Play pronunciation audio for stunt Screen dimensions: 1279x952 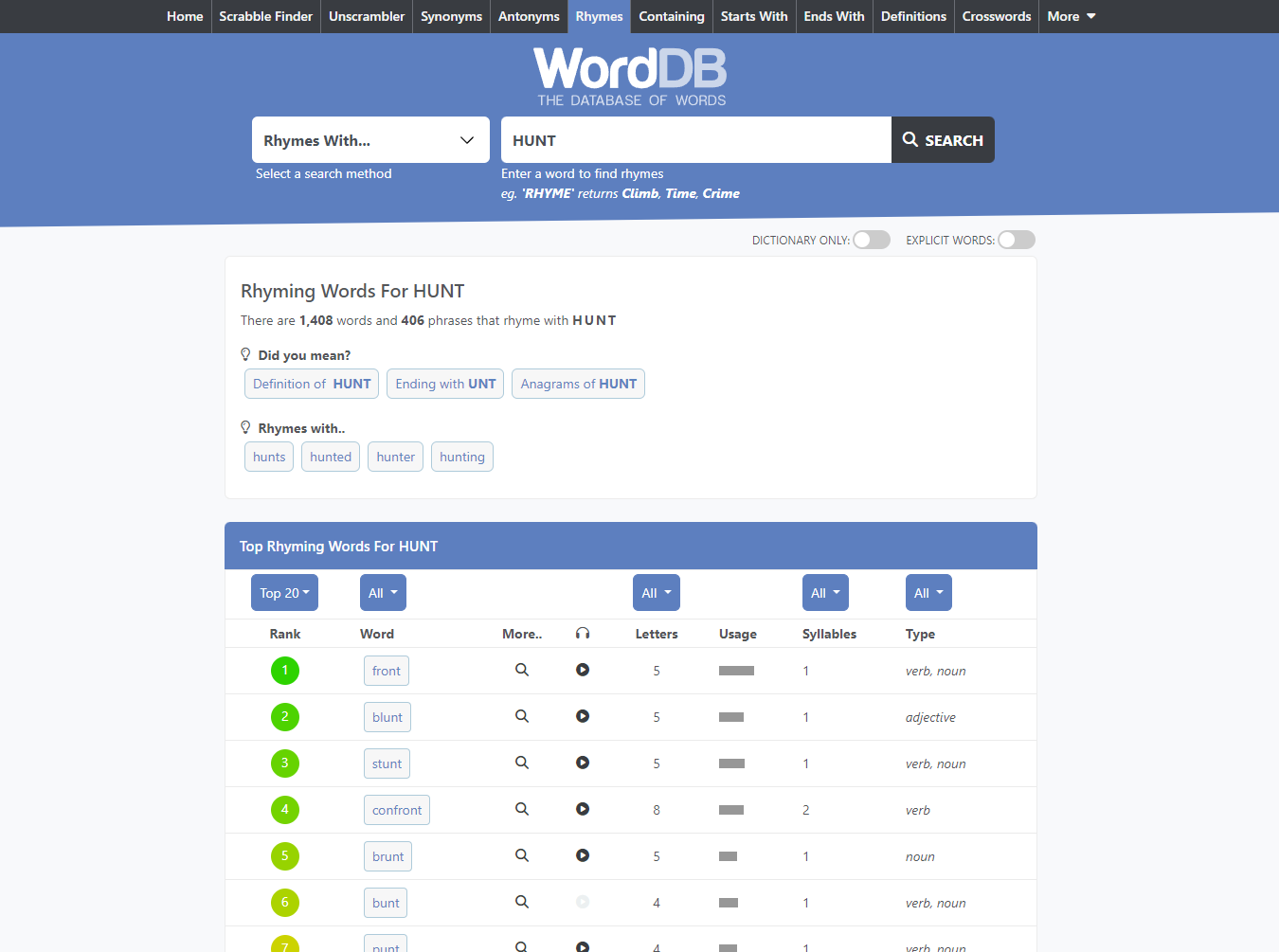[583, 763]
